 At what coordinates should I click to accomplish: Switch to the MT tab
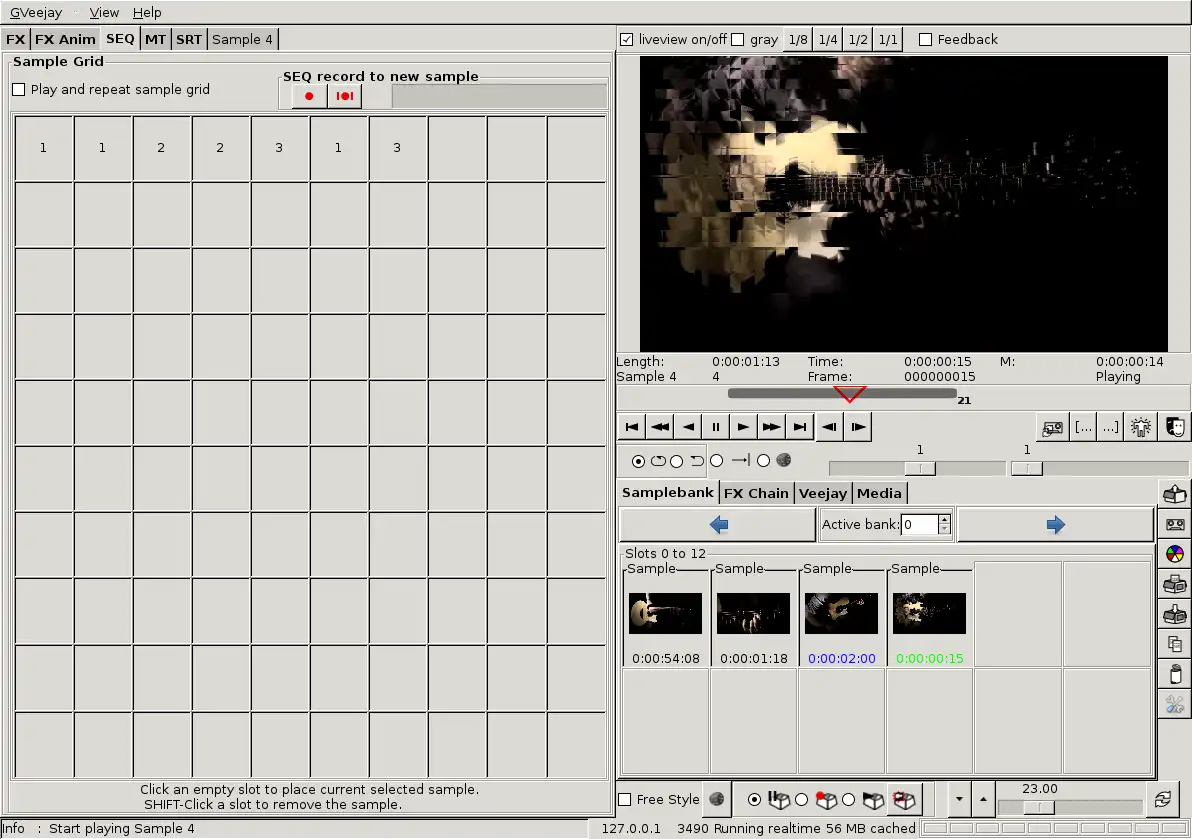point(155,40)
